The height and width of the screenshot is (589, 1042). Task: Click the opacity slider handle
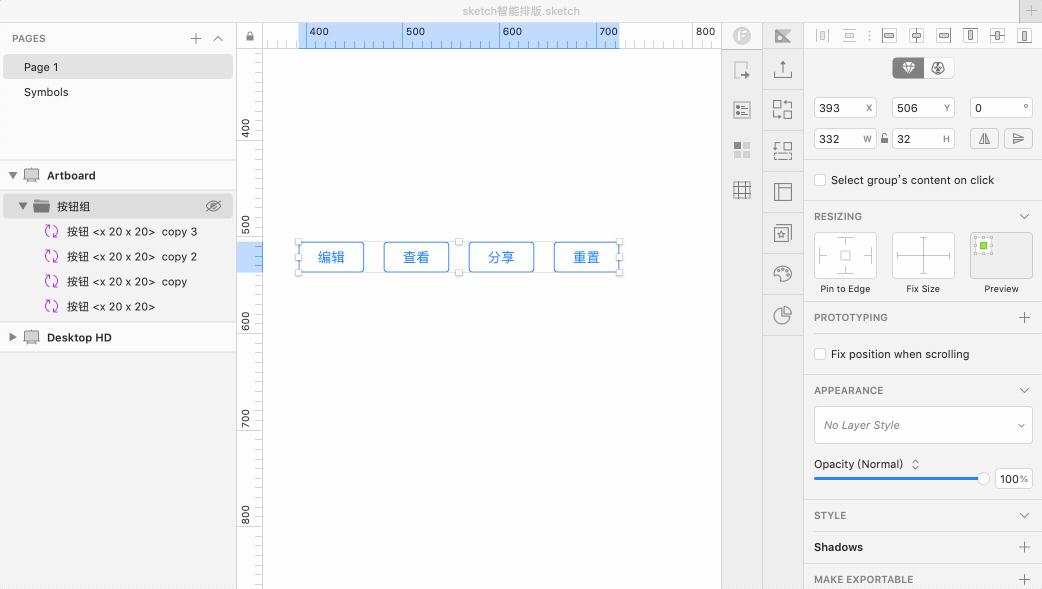[x=983, y=479]
